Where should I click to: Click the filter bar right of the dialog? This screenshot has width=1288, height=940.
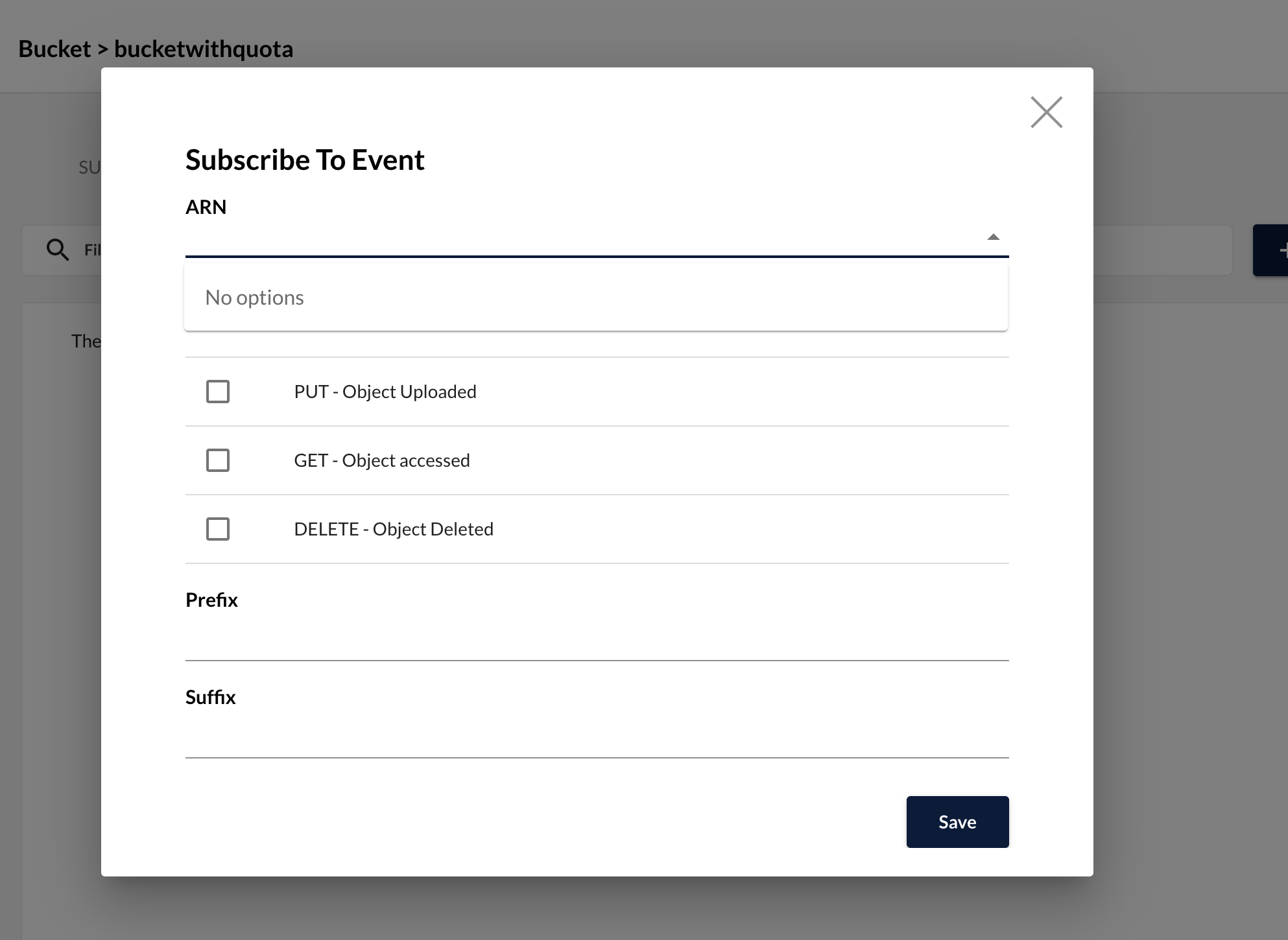coord(1162,250)
